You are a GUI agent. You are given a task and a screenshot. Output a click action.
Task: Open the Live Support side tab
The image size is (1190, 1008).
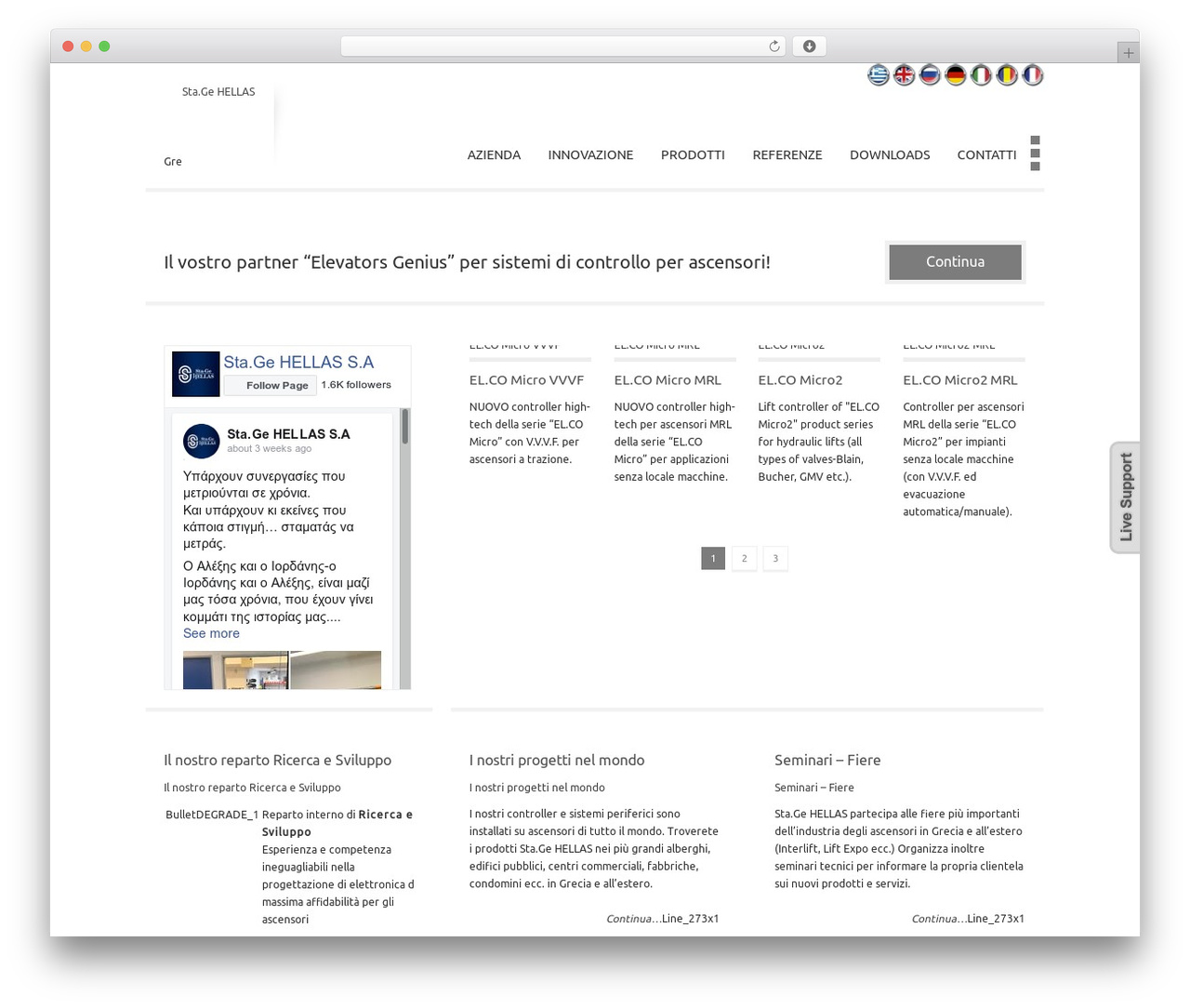click(x=1126, y=497)
